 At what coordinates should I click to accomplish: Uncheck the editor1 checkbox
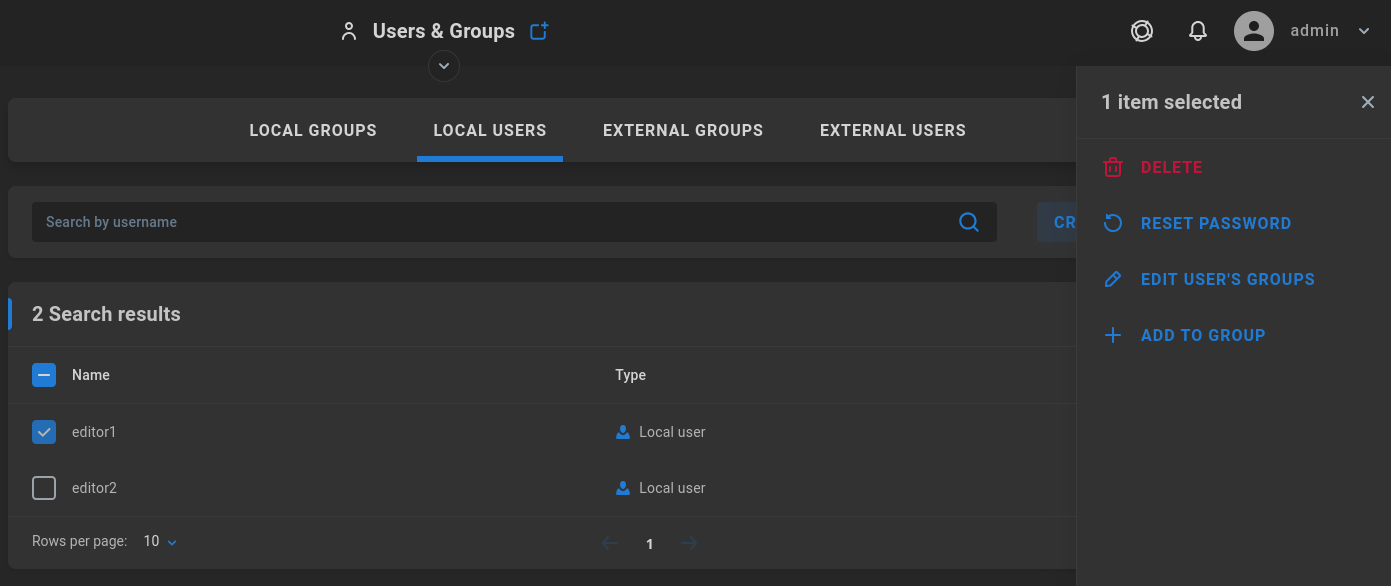(x=44, y=432)
